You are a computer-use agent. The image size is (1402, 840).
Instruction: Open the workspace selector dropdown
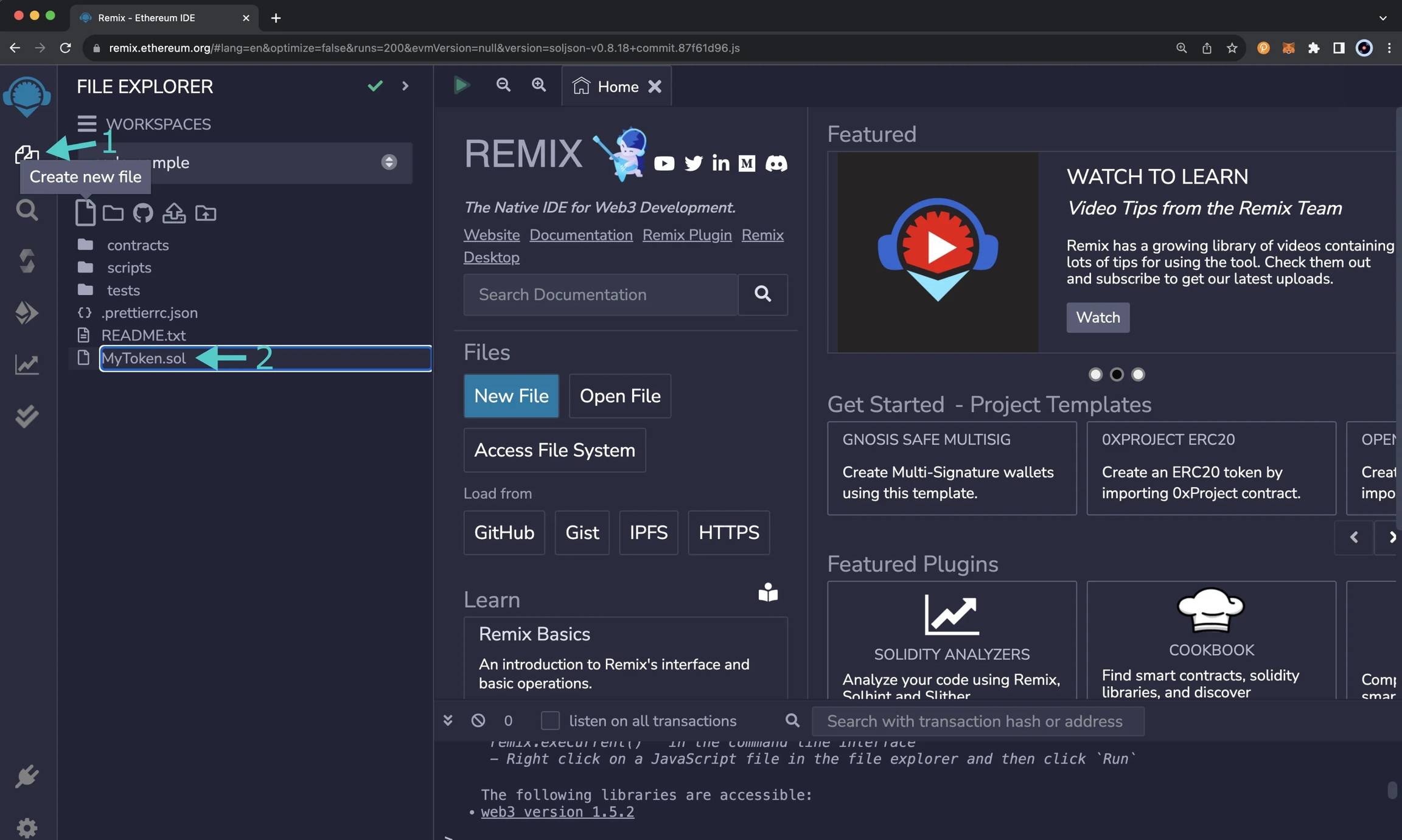pos(388,162)
